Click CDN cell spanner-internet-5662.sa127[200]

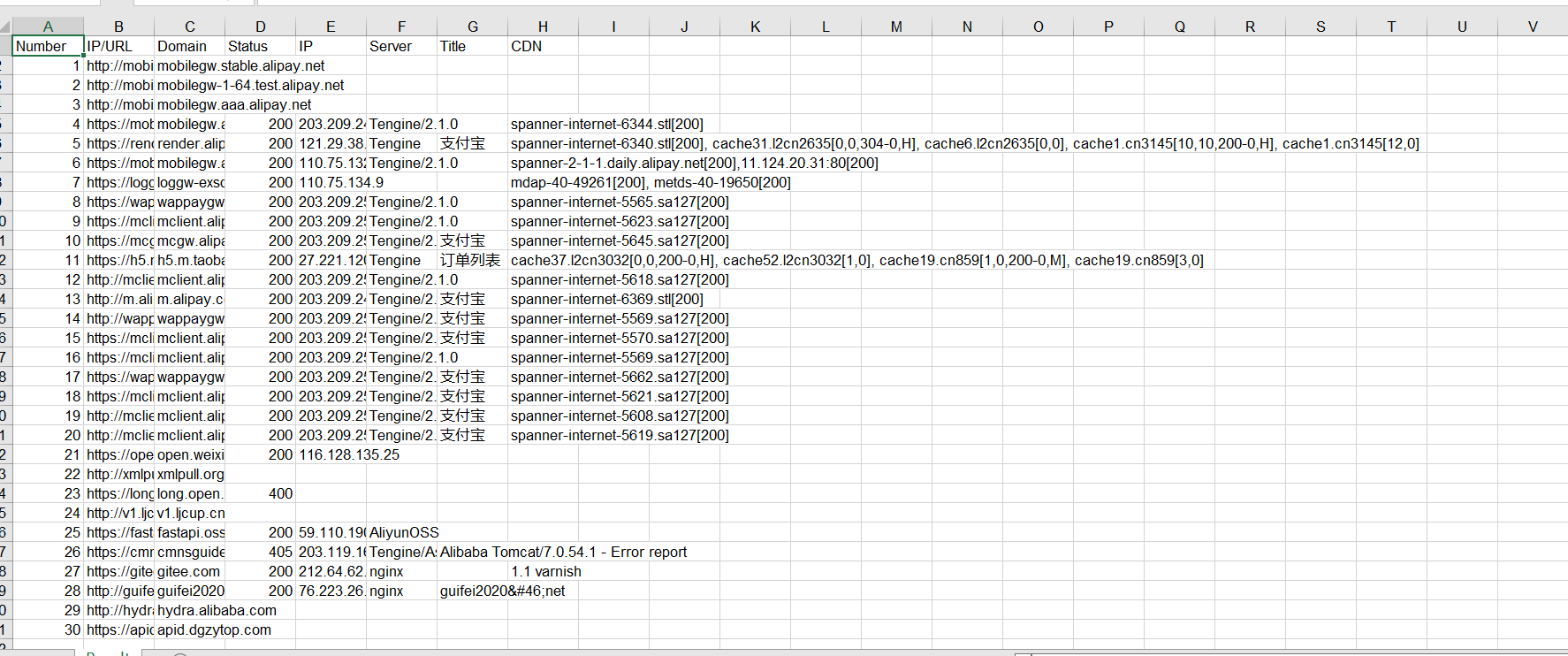[620, 377]
